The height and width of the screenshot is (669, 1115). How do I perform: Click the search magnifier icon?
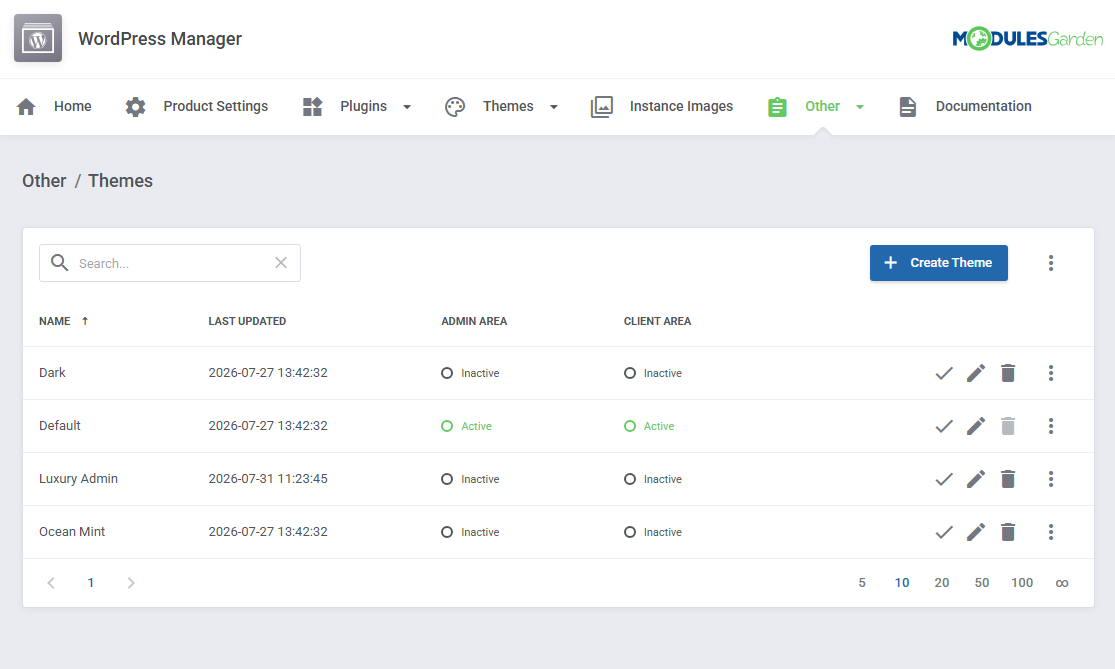[x=60, y=263]
